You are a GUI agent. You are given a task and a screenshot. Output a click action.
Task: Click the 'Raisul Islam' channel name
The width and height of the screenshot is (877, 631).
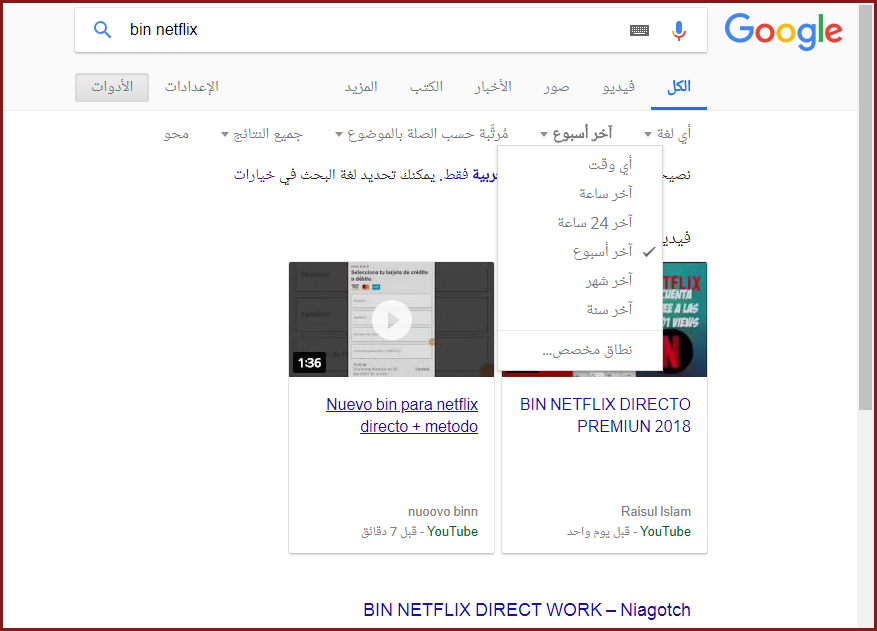pos(656,511)
